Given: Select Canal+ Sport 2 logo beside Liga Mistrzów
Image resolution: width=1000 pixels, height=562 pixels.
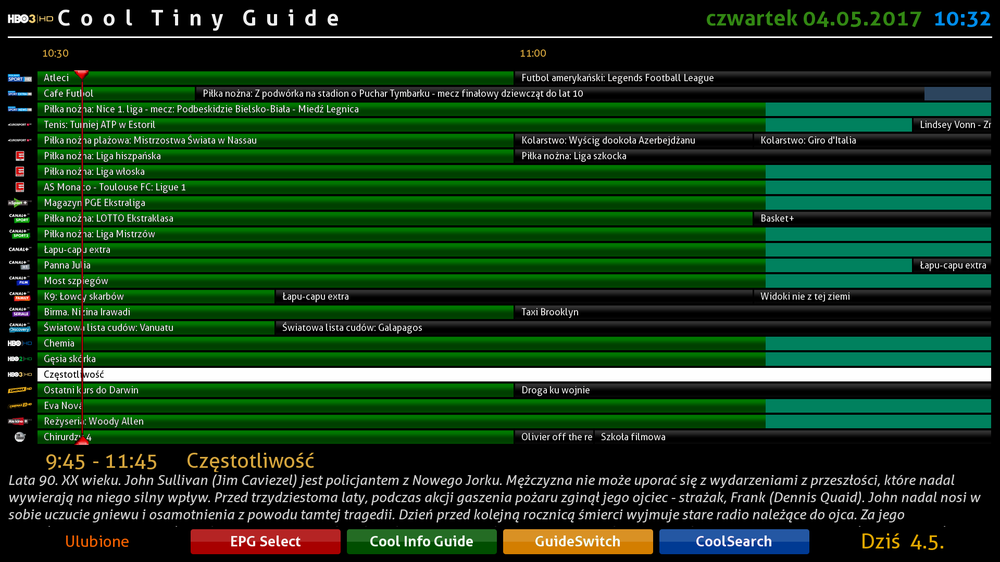Looking at the screenshot, I should click(x=20, y=234).
